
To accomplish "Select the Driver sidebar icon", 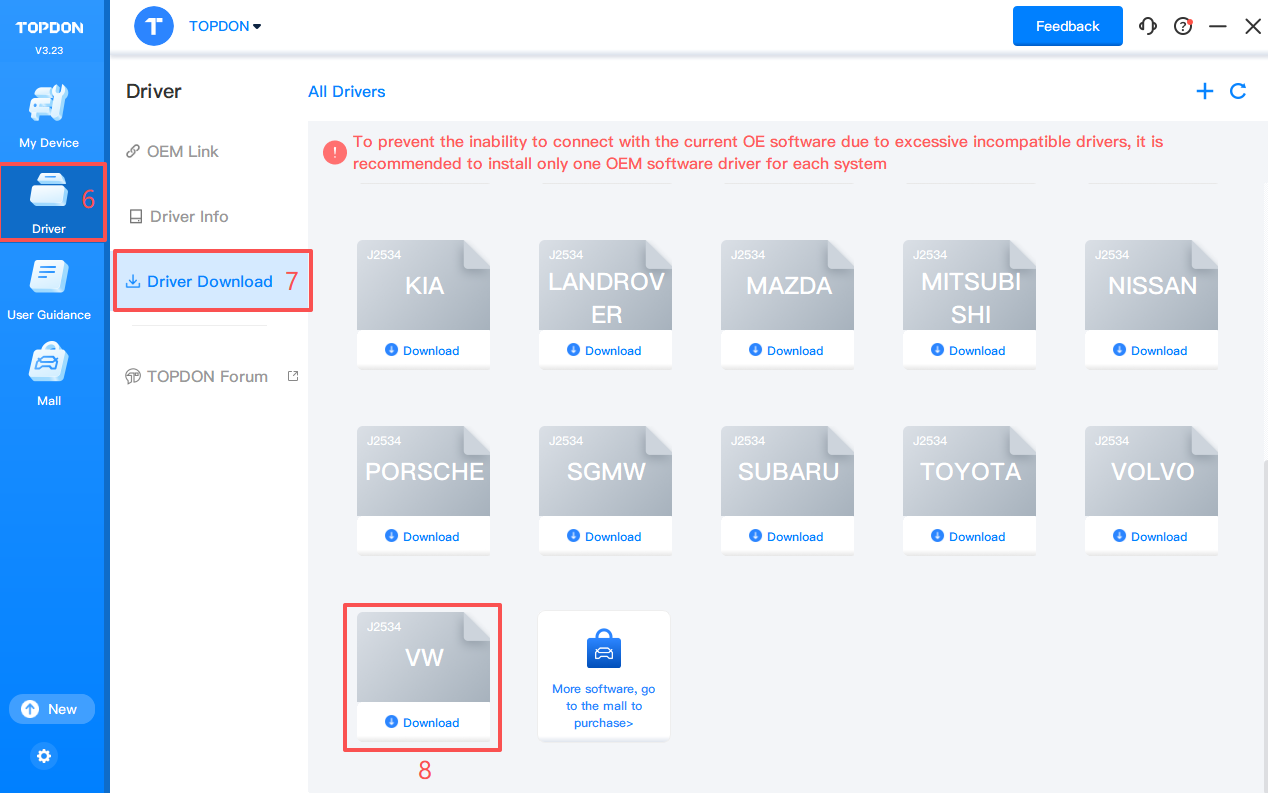I will pyautogui.click(x=49, y=202).
